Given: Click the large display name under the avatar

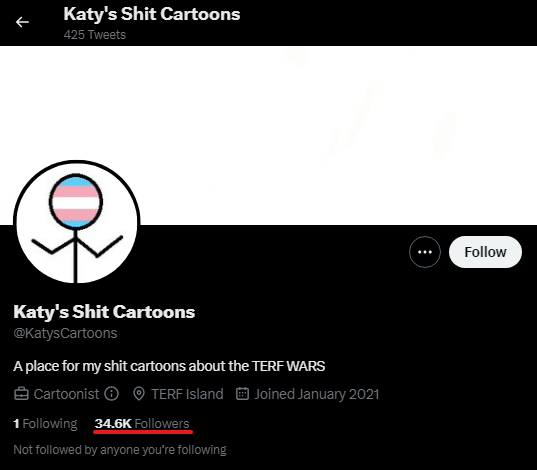Looking at the screenshot, I should coord(104,312).
